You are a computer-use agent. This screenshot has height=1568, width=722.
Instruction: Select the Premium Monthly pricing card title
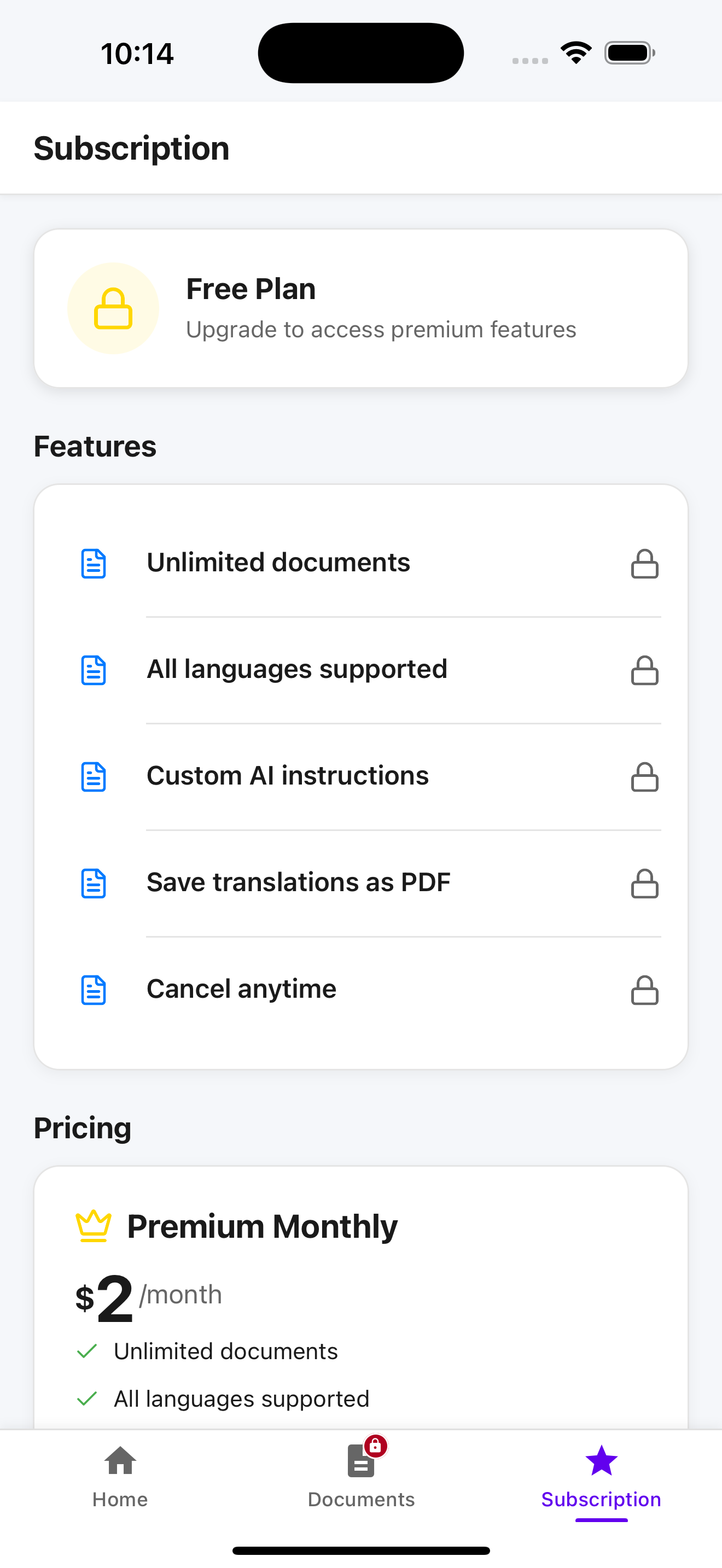click(262, 1226)
